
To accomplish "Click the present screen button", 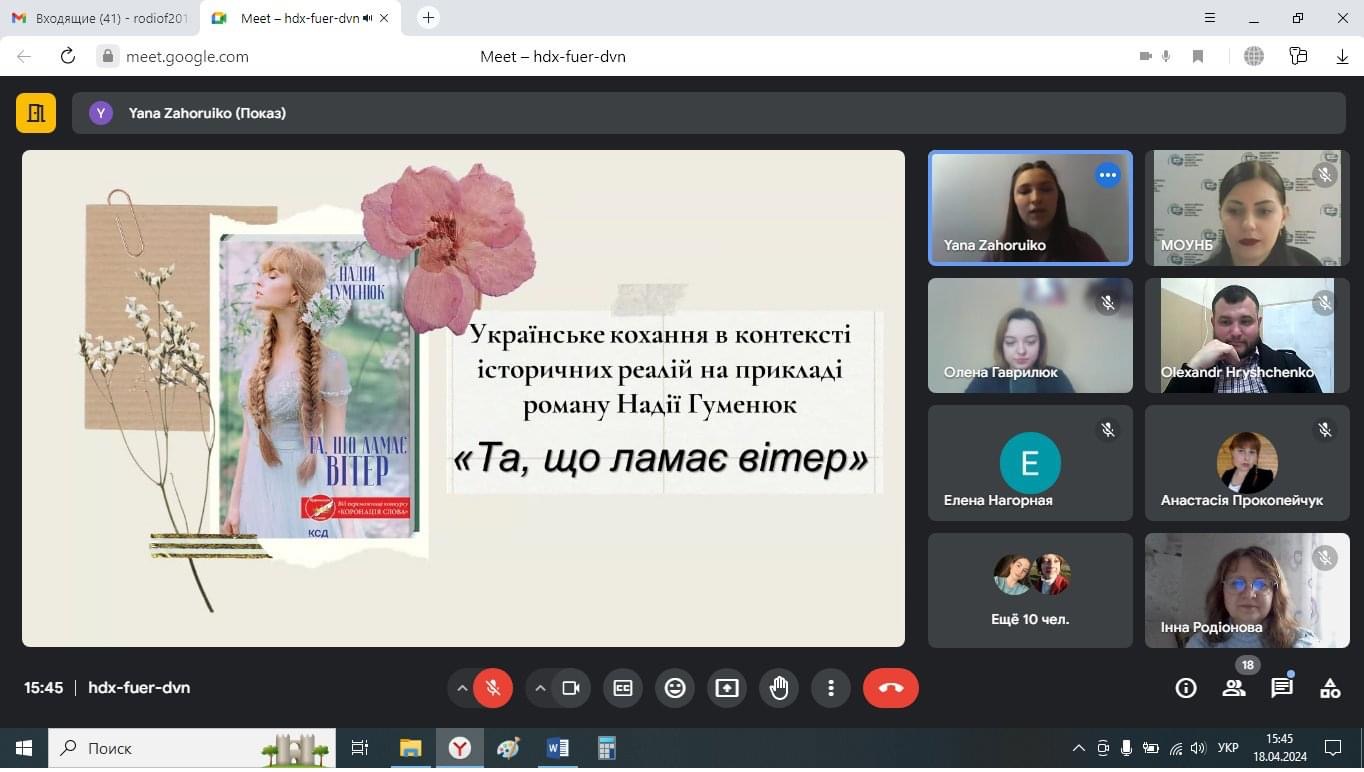I will click(x=727, y=688).
